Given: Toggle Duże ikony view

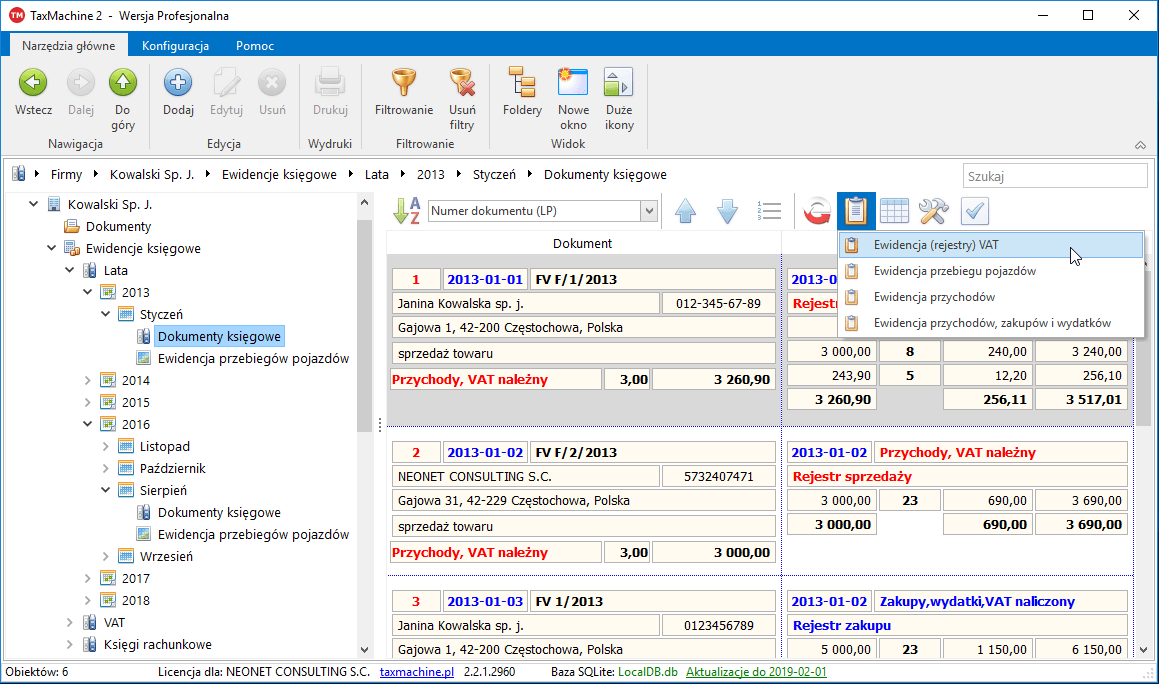Looking at the screenshot, I should pos(619,83).
